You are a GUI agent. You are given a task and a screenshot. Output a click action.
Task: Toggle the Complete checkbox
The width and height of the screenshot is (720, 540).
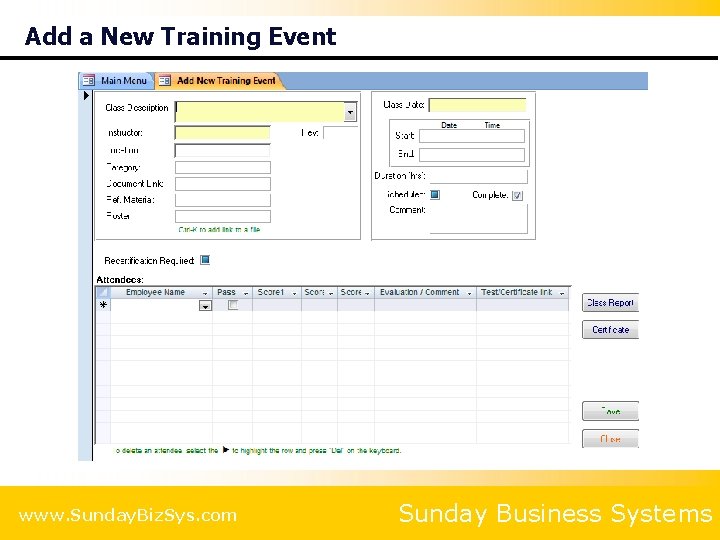pos(517,195)
